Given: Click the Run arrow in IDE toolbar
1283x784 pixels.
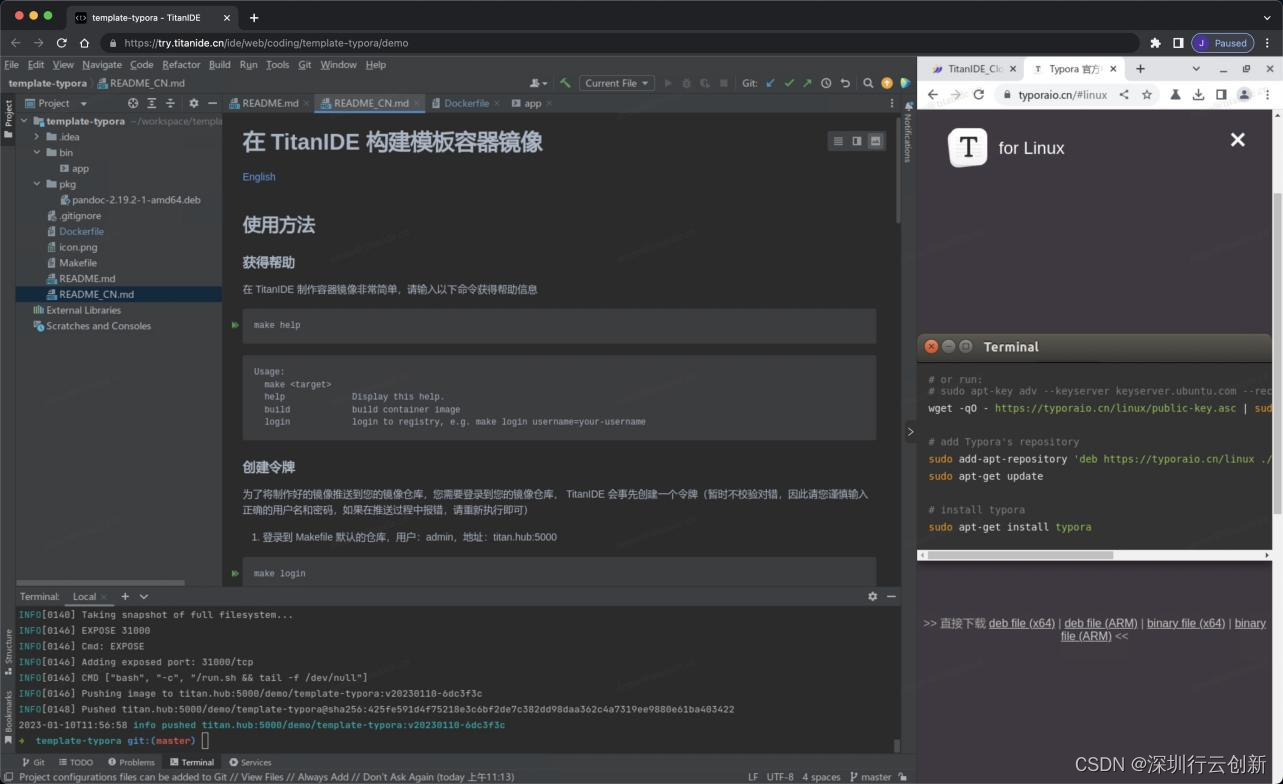Looking at the screenshot, I should [x=668, y=83].
